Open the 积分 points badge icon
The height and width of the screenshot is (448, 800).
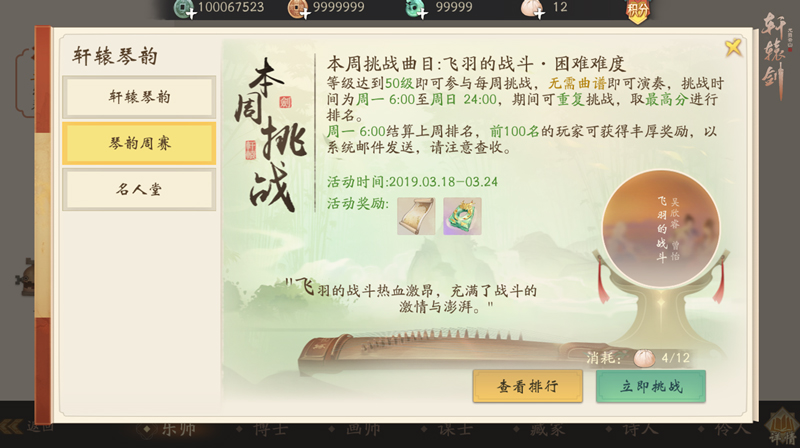click(x=638, y=10)
